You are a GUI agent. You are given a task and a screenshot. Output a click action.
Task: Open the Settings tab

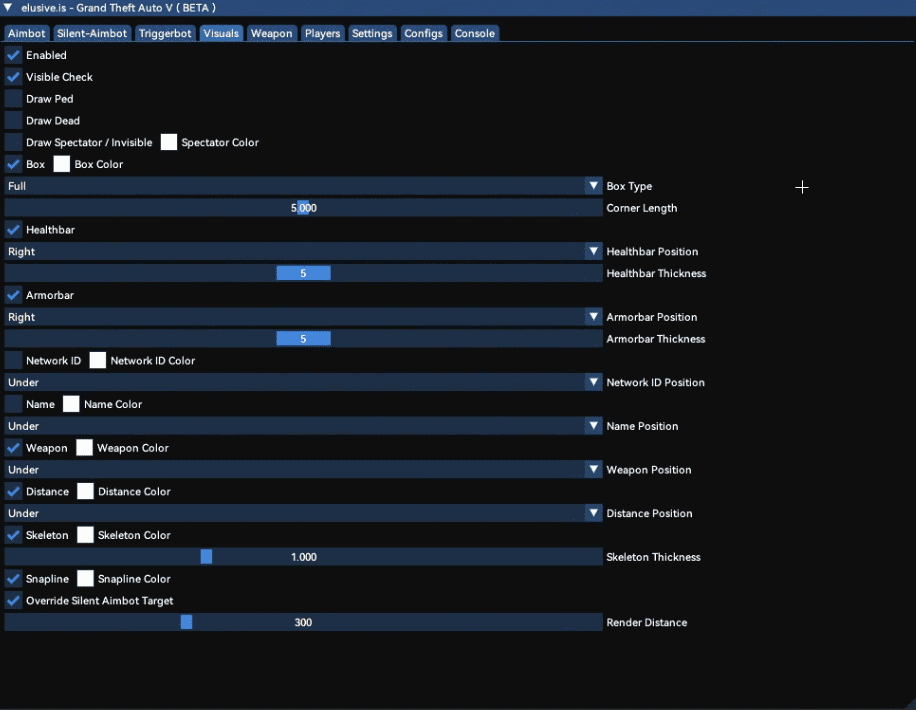(x=372, y=33)
